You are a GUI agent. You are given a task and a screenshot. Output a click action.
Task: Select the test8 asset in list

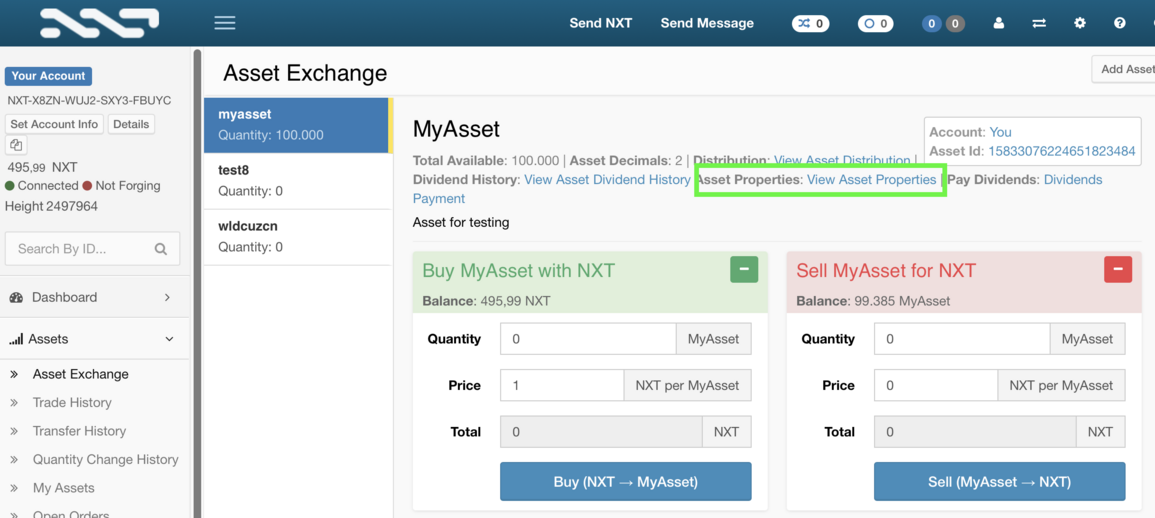[297, 180]
